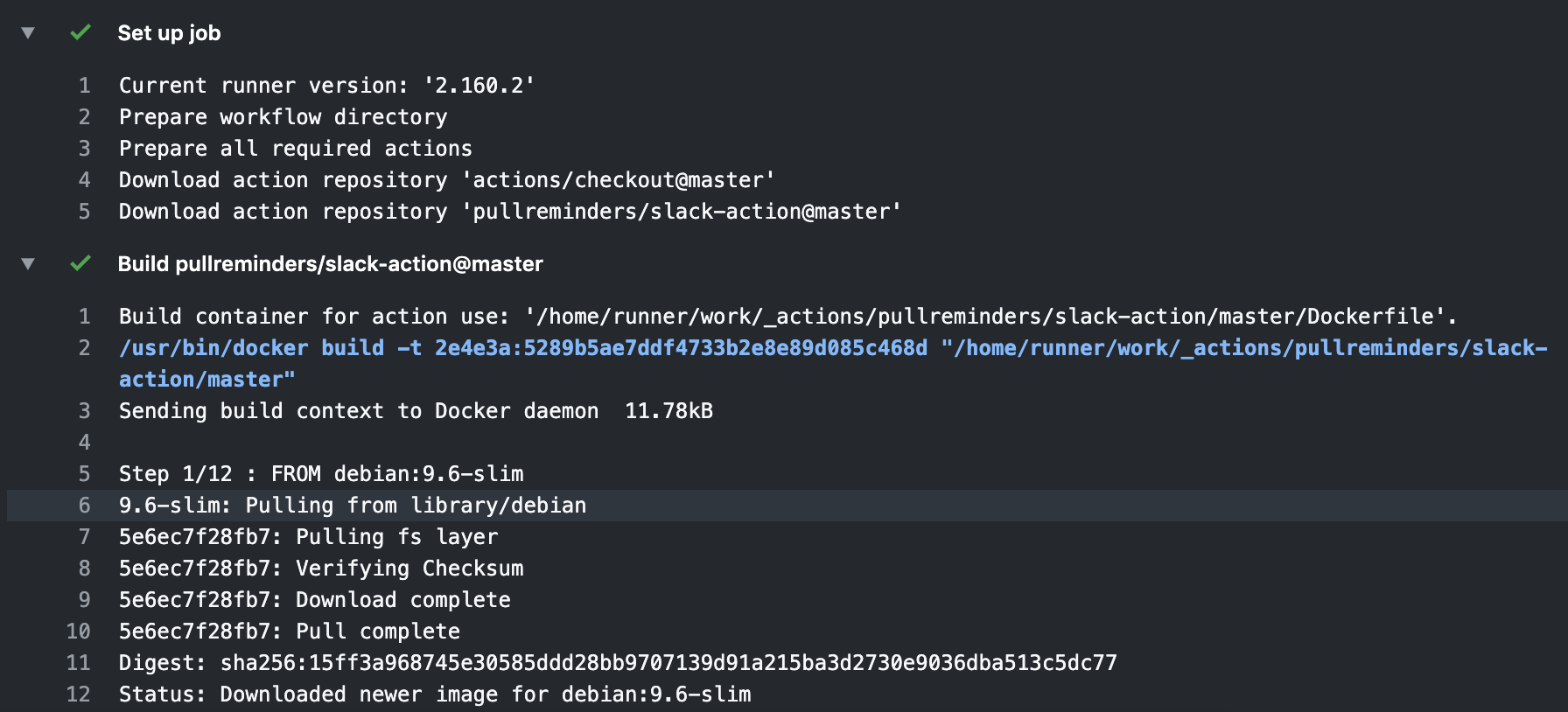Collapse the Build pullreminders/slack-action@master step

coord(28,264)
